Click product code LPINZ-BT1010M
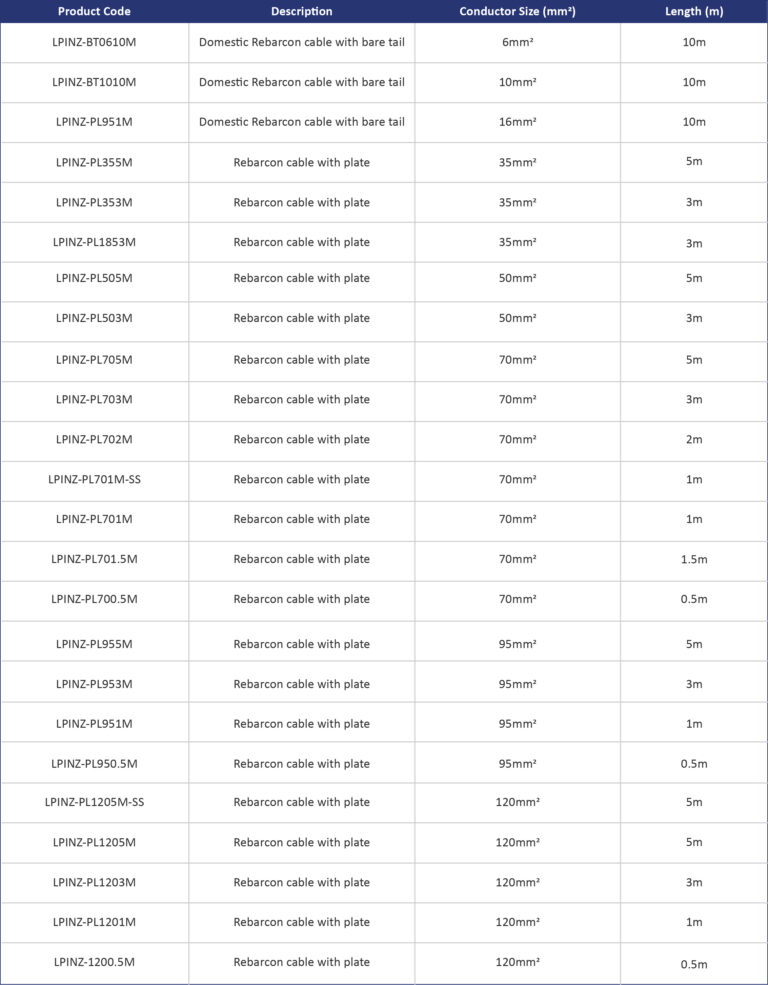Screen dimensions: 768x985 [94, 82]
